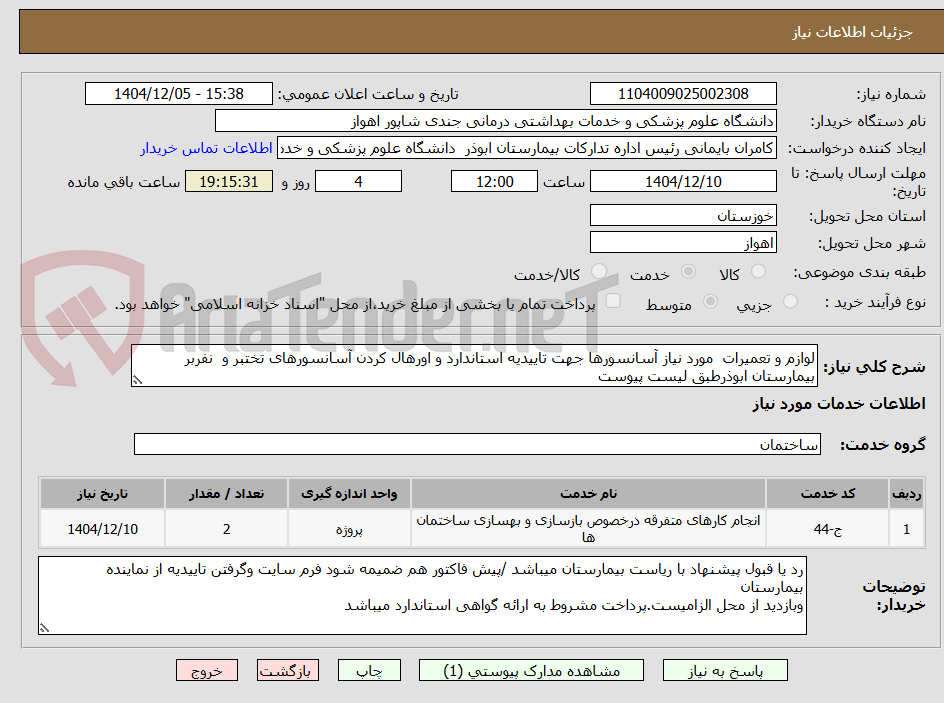The height and width of the screenshot is (703, 944).
Task: Click the چاپ print button
Action: click(369, 670)
